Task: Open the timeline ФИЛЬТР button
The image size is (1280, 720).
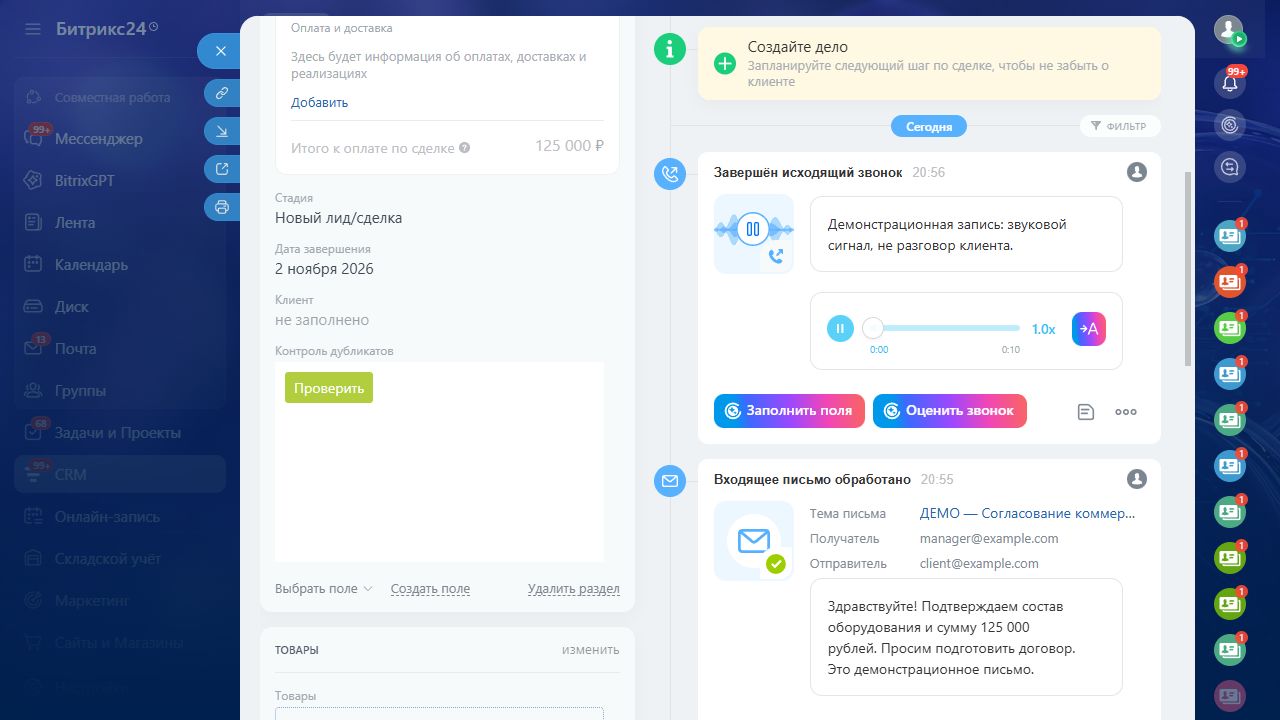Action: point(1120,126)
